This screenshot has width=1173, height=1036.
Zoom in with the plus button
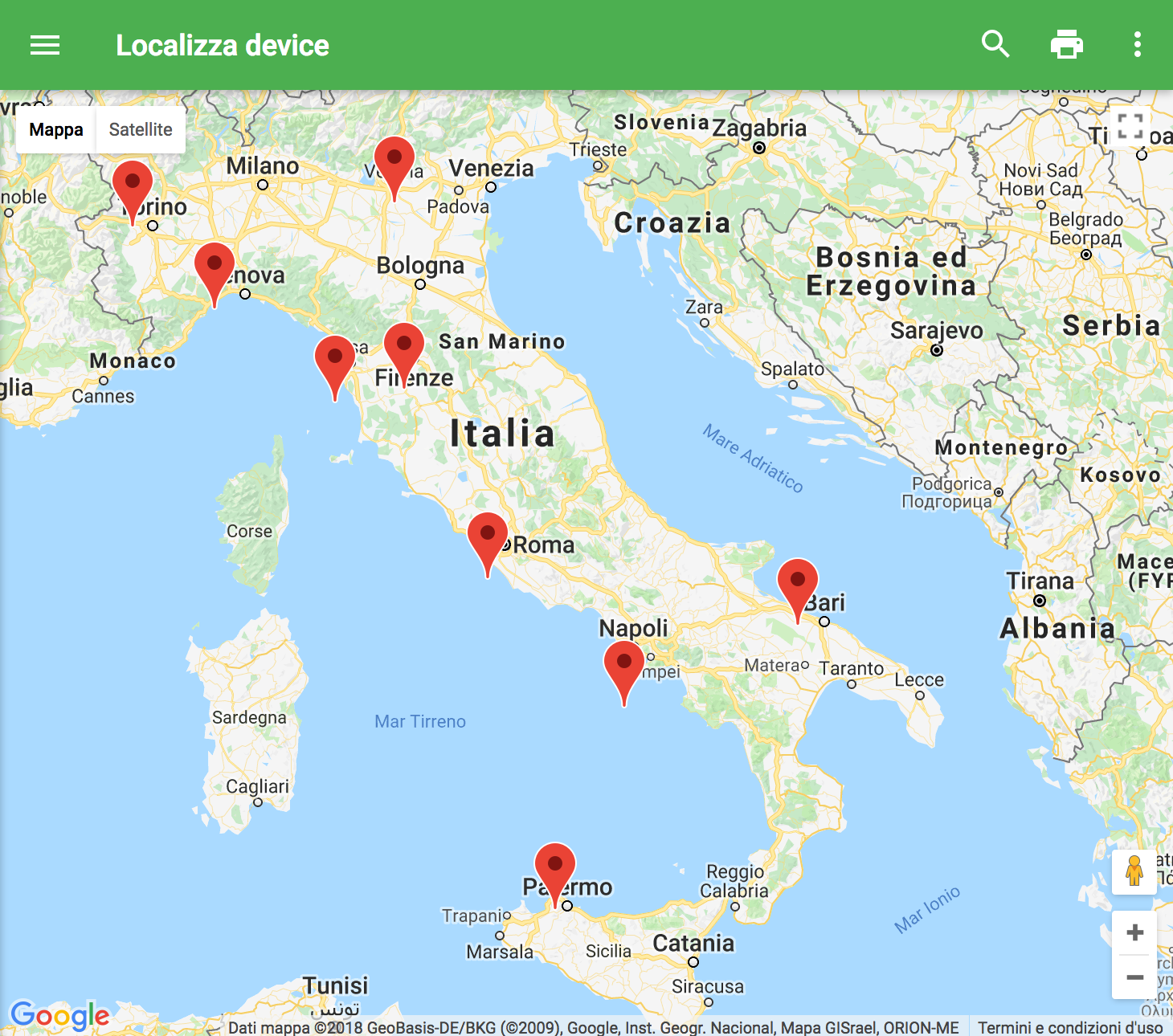coord(1134,932)
